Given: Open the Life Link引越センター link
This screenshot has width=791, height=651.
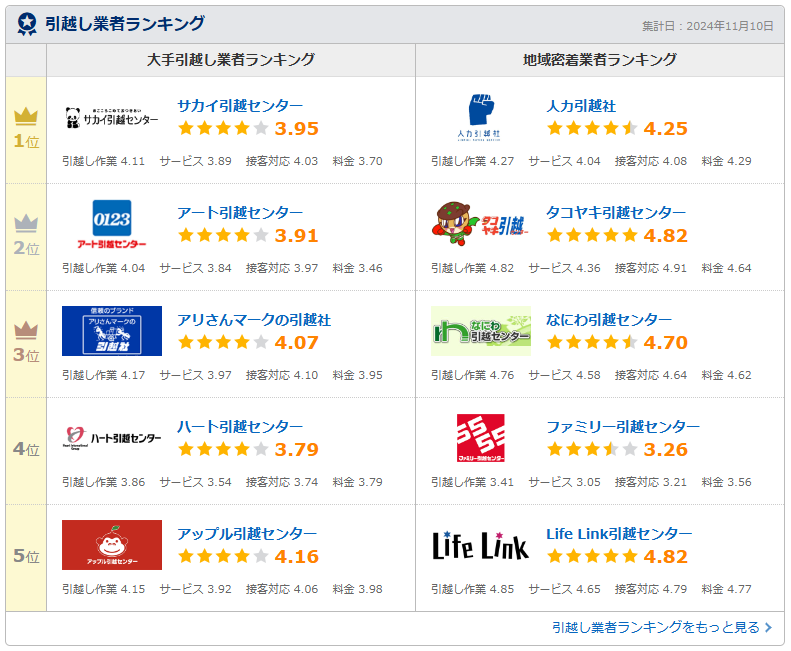Looking at the screenshot, I should [619, 534].
